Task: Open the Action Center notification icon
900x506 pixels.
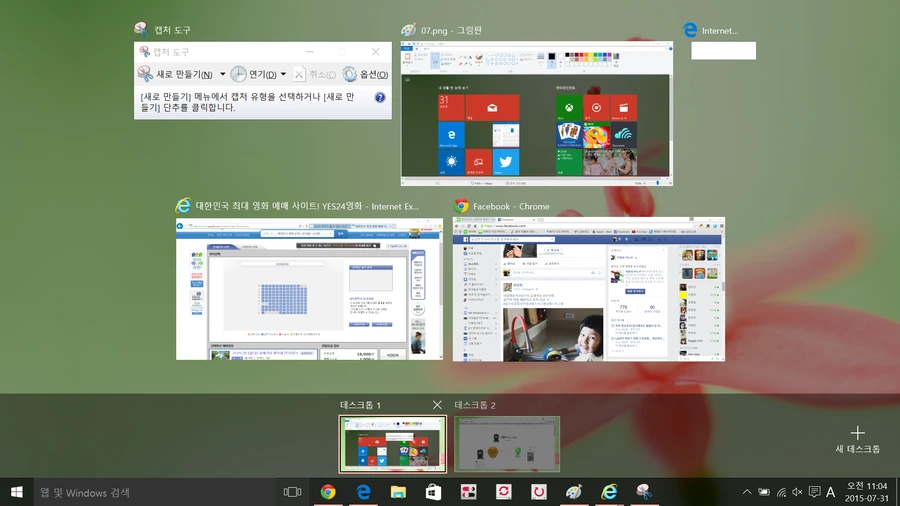Action: tap(814, 492)
